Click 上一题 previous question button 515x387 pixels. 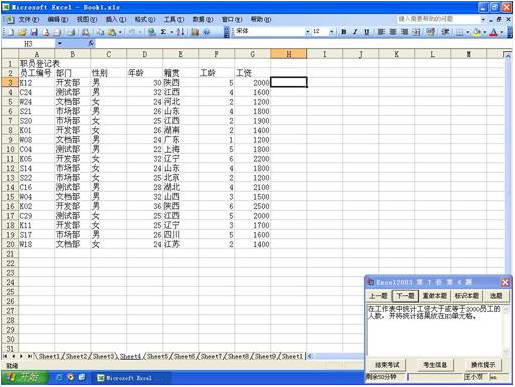[379, 296]
